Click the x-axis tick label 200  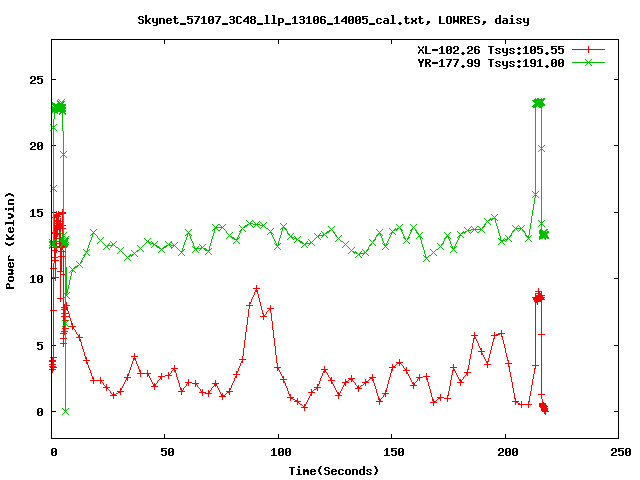(505, 452)
